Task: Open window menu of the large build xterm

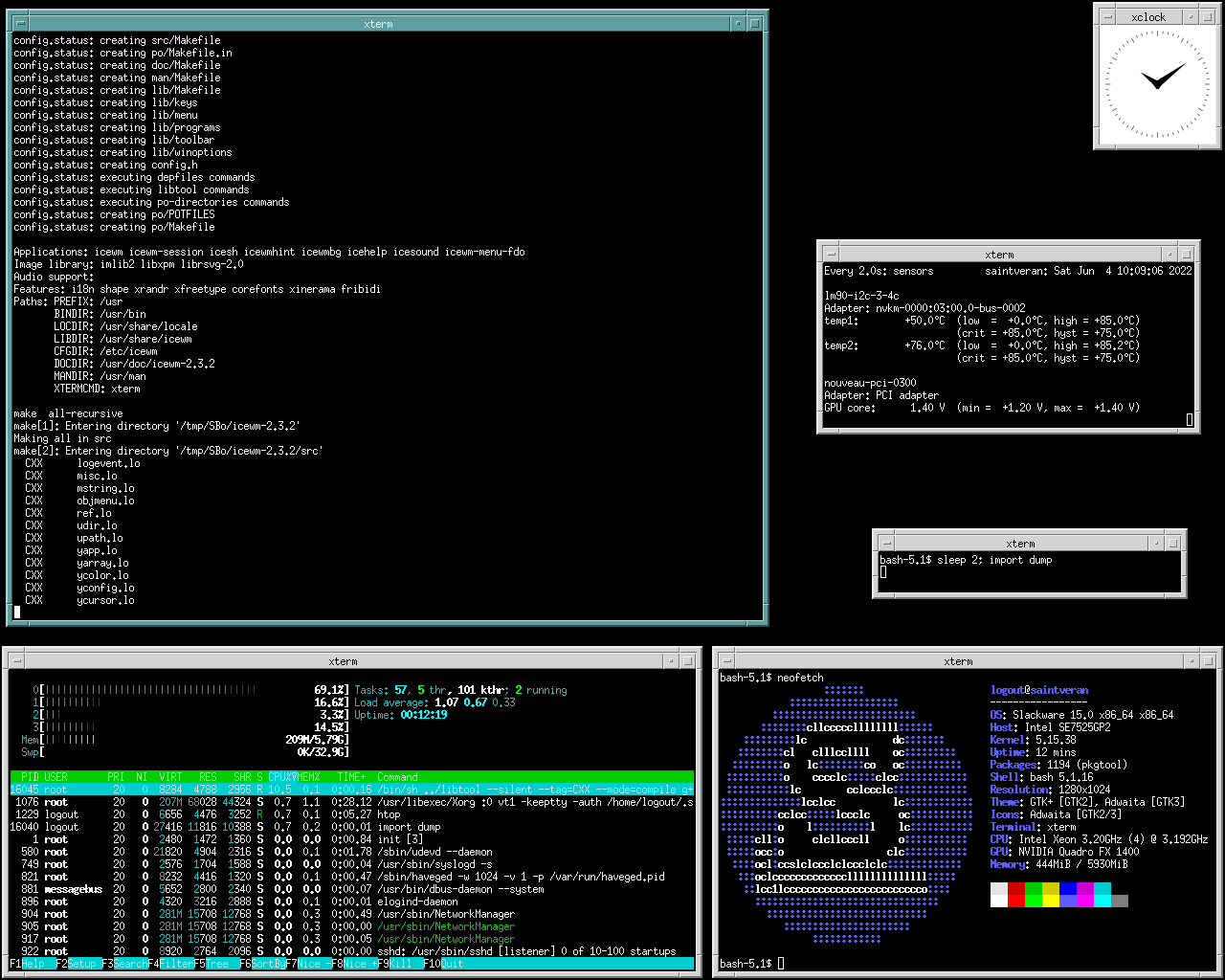Action: (x=21, y=24)
